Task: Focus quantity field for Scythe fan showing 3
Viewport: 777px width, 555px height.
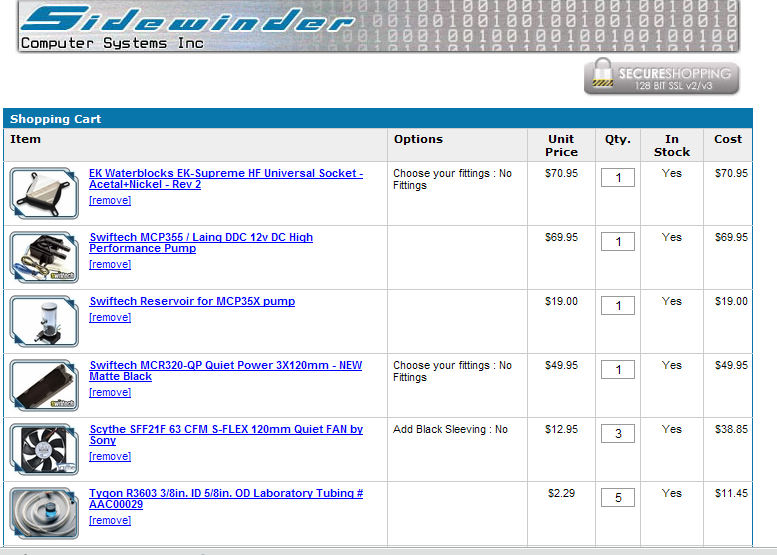Action: (x=618, y=434)
